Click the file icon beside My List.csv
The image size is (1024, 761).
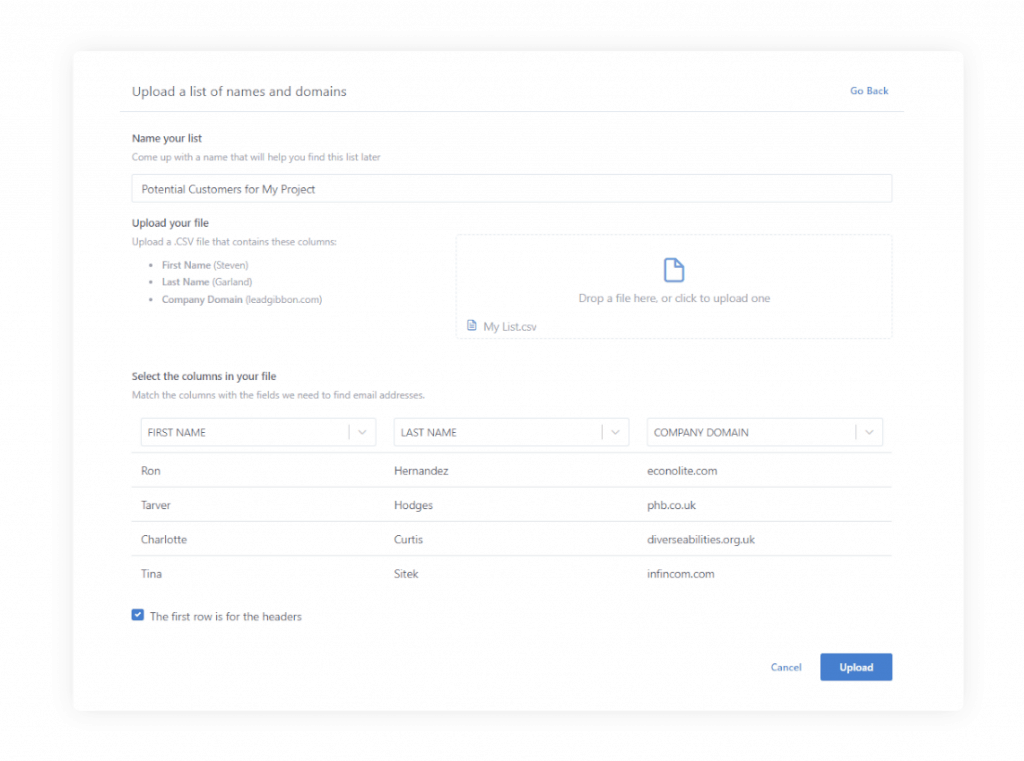[x=471, y=326]
